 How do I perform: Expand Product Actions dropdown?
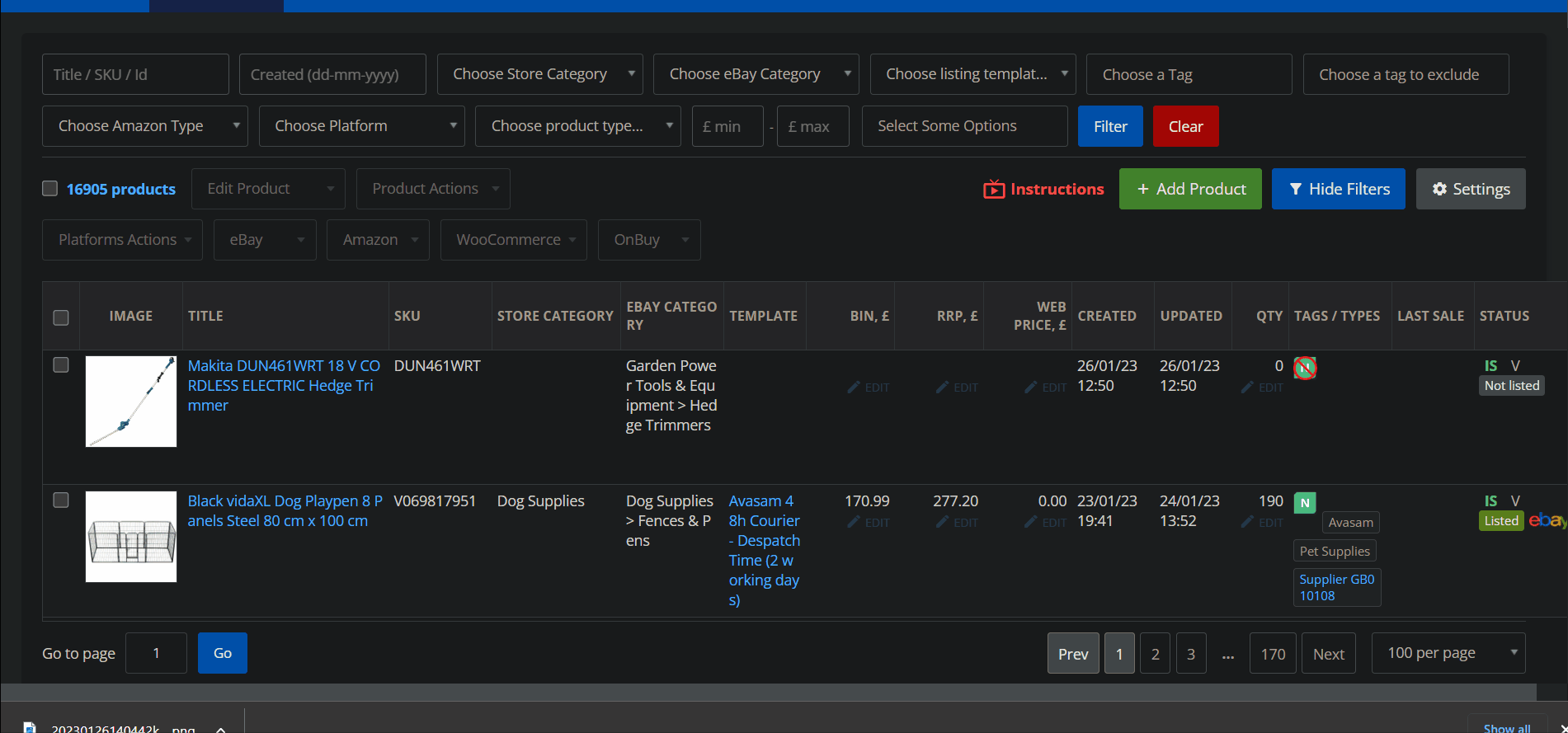(x=433, y=189)
